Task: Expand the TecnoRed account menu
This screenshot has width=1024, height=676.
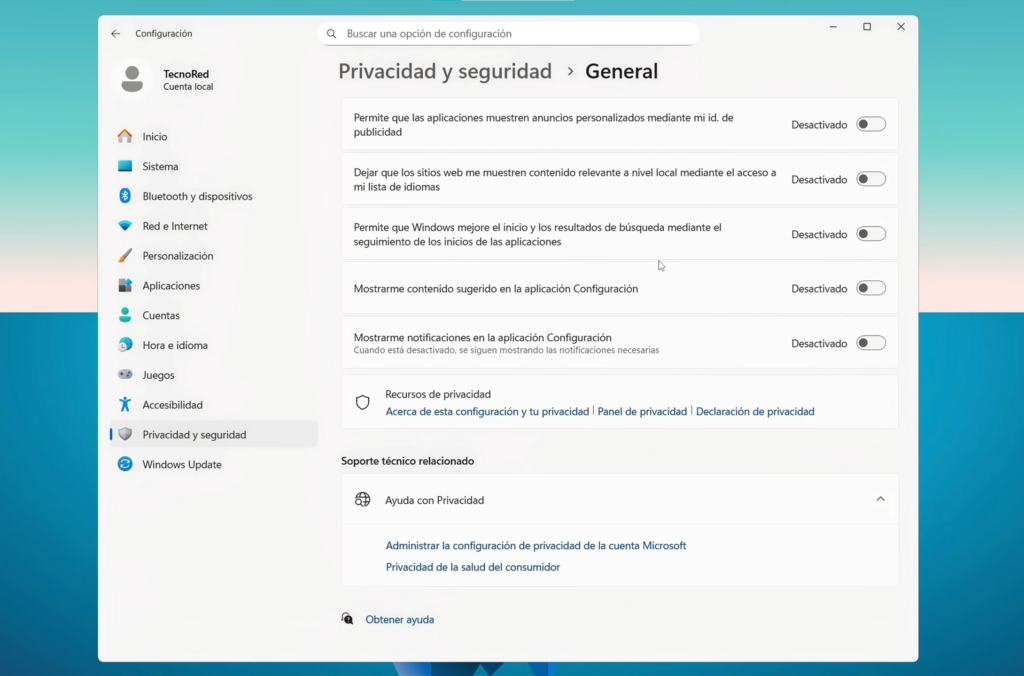Action: tap(185, 80)
